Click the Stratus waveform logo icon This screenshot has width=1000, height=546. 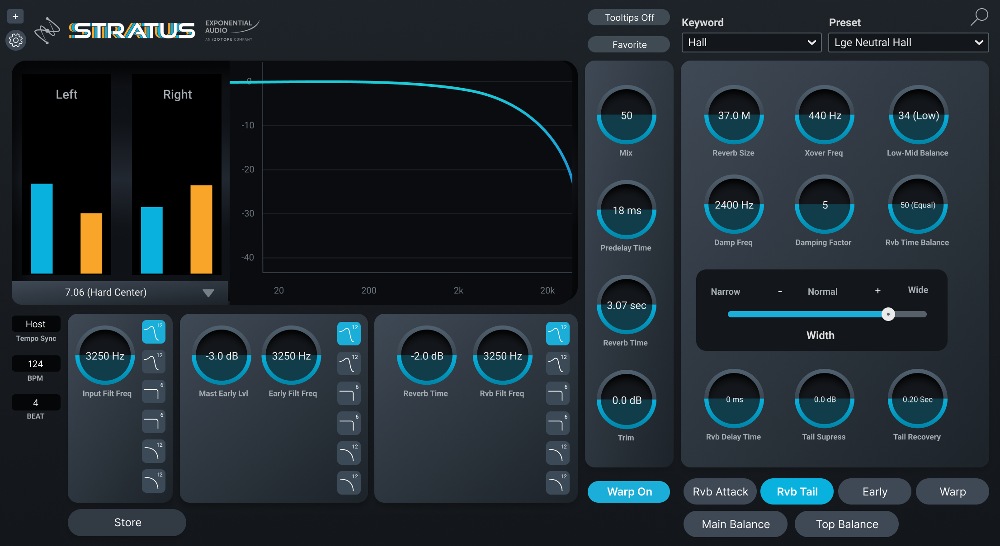tap(46, 32)
